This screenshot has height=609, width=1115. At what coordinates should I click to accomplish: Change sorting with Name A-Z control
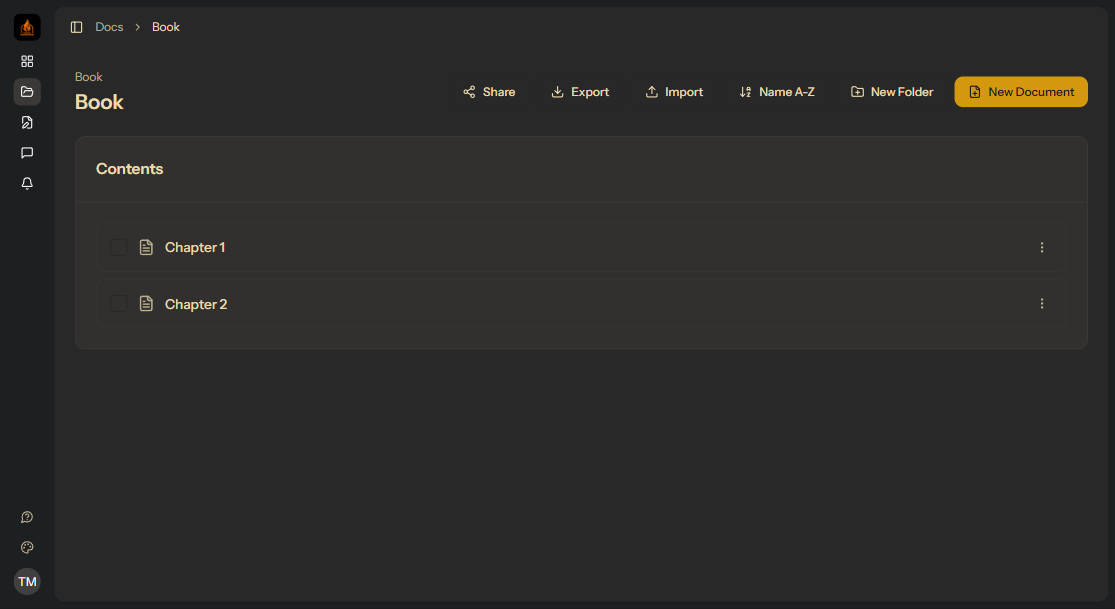pos(777,91)
